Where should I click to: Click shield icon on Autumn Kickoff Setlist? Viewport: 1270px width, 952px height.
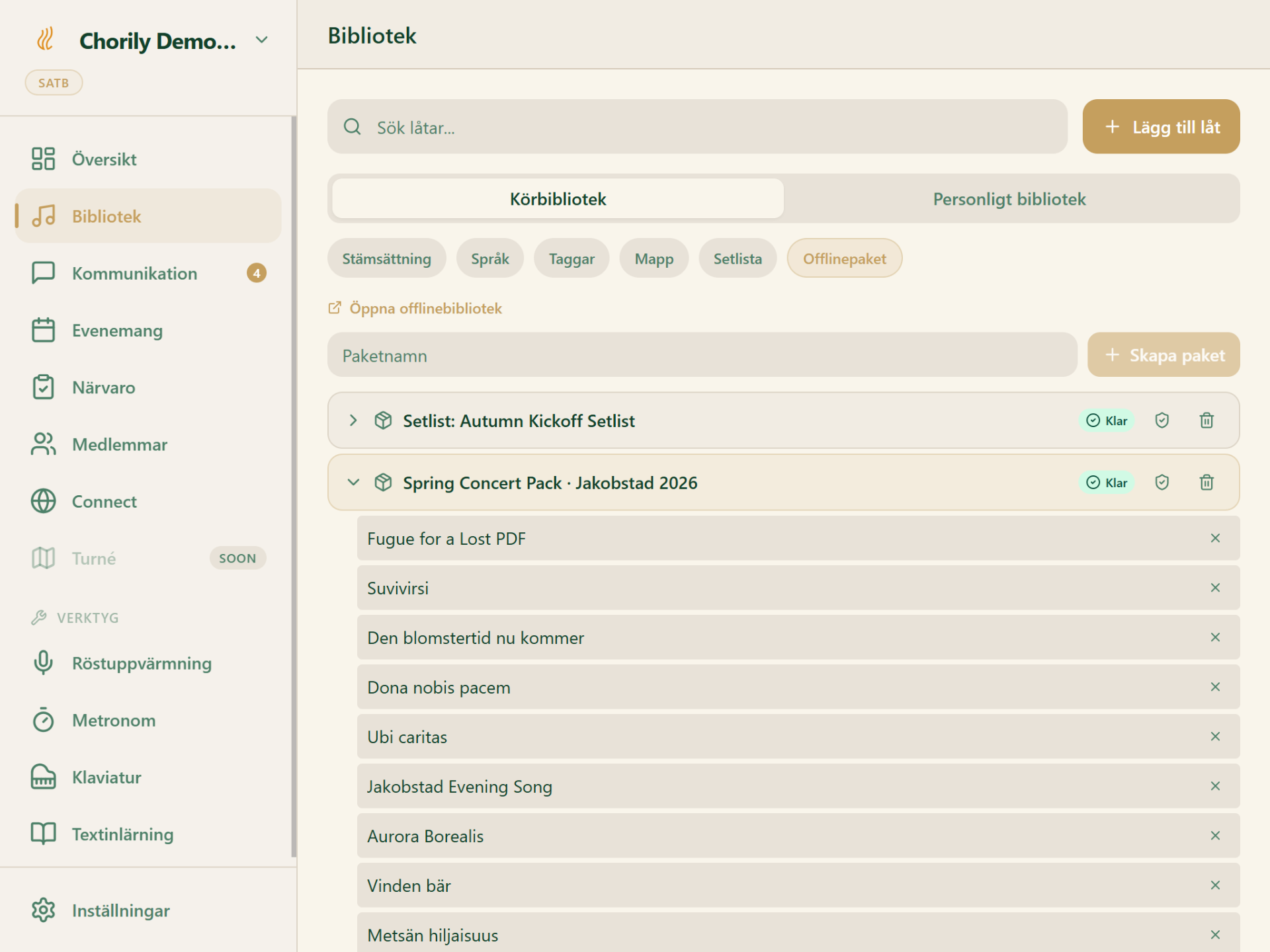point(1162,420)
